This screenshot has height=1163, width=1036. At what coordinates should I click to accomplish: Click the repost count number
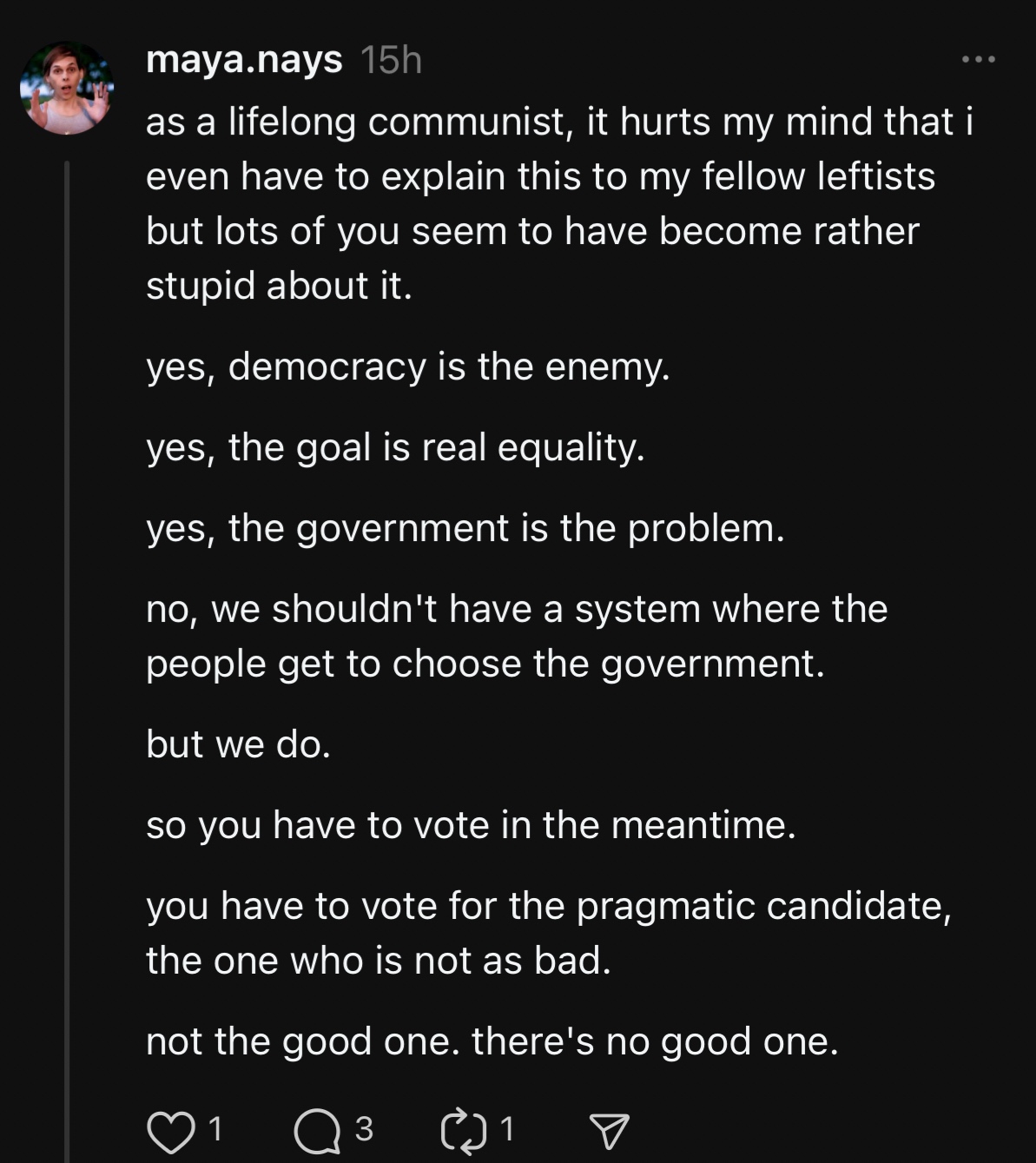tap(507, 1129)
